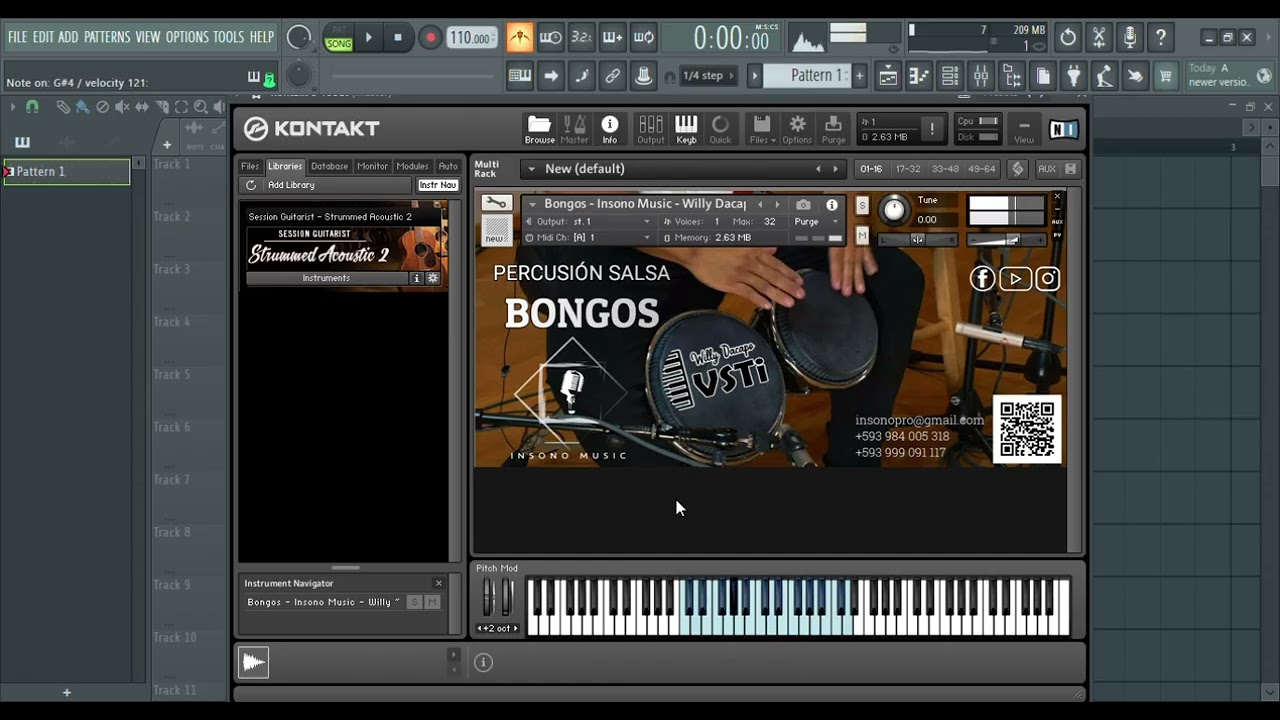1280x720 pixels.
Task: Click Add Library button
Action: (x=291, y=185)
